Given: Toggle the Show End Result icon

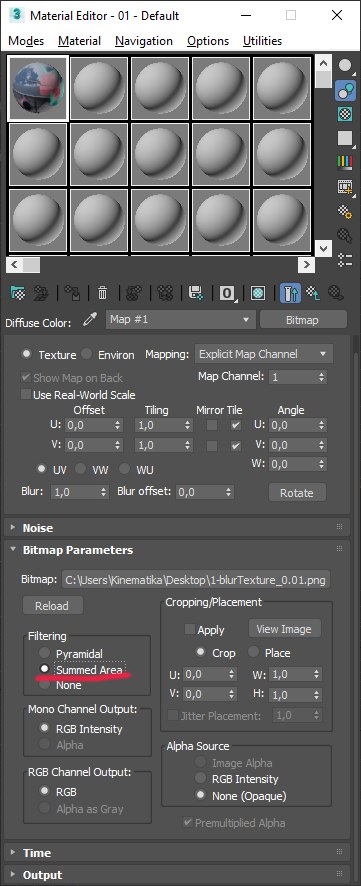Looking at the screenshot, I should [290, 293].
